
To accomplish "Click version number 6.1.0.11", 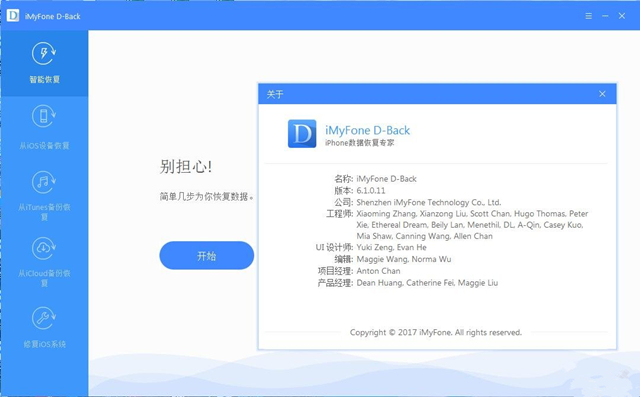I will pos(371,191).
